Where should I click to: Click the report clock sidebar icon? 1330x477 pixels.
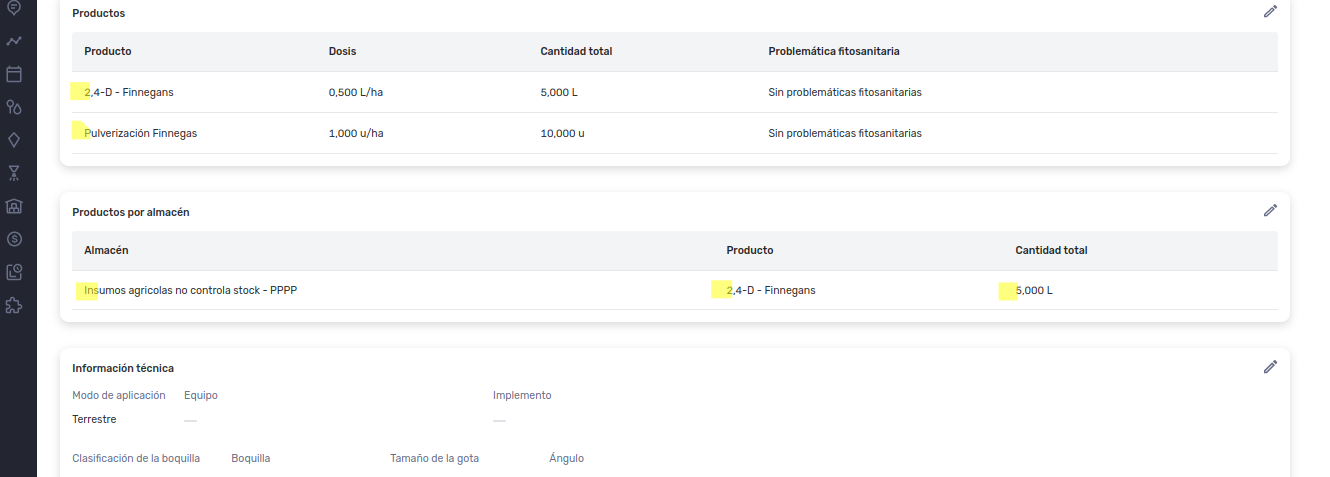pos(14,272)
